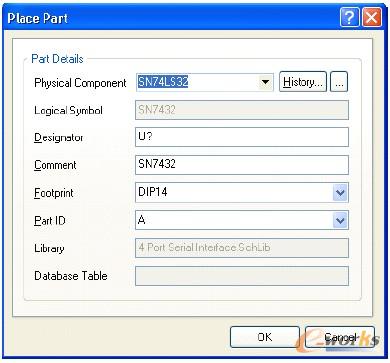390x363 pixels.
Task: Click the help question mark icon
Action: pos(349,17)
